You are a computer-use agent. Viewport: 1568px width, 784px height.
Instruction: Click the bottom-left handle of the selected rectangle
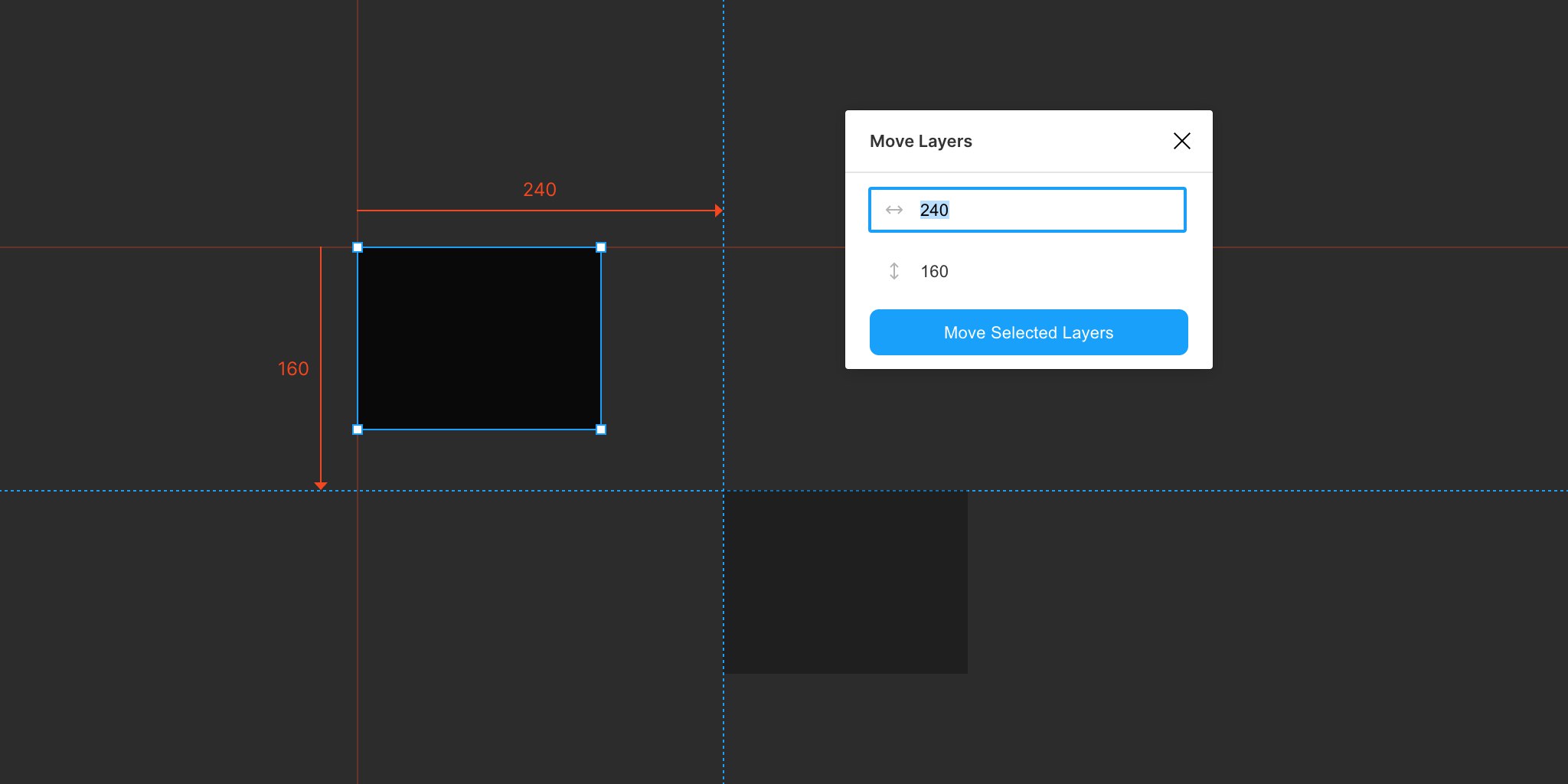click(358, 430)
